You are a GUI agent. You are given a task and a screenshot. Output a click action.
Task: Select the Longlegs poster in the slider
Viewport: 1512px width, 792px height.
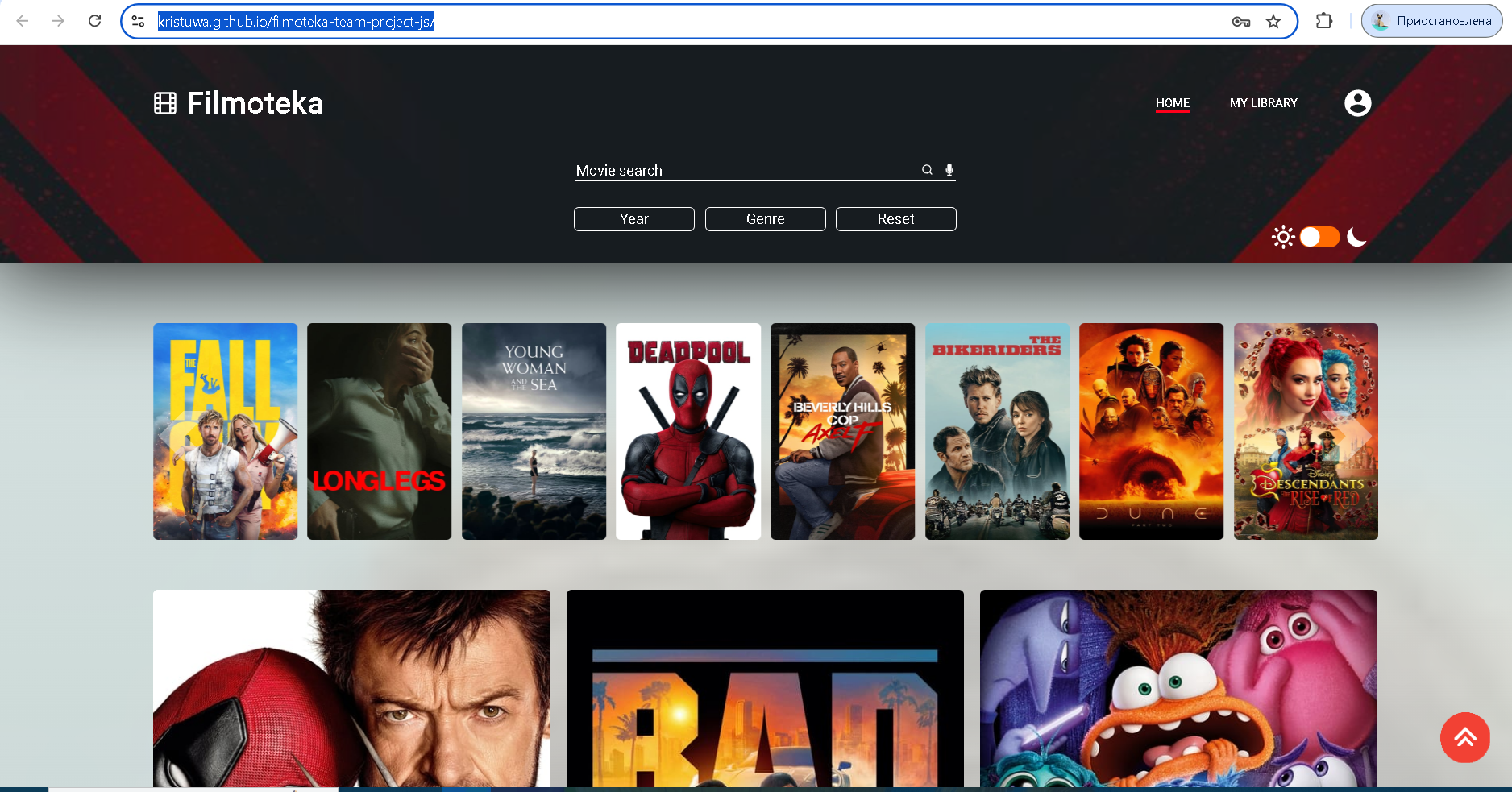click(x=380, y=431)
